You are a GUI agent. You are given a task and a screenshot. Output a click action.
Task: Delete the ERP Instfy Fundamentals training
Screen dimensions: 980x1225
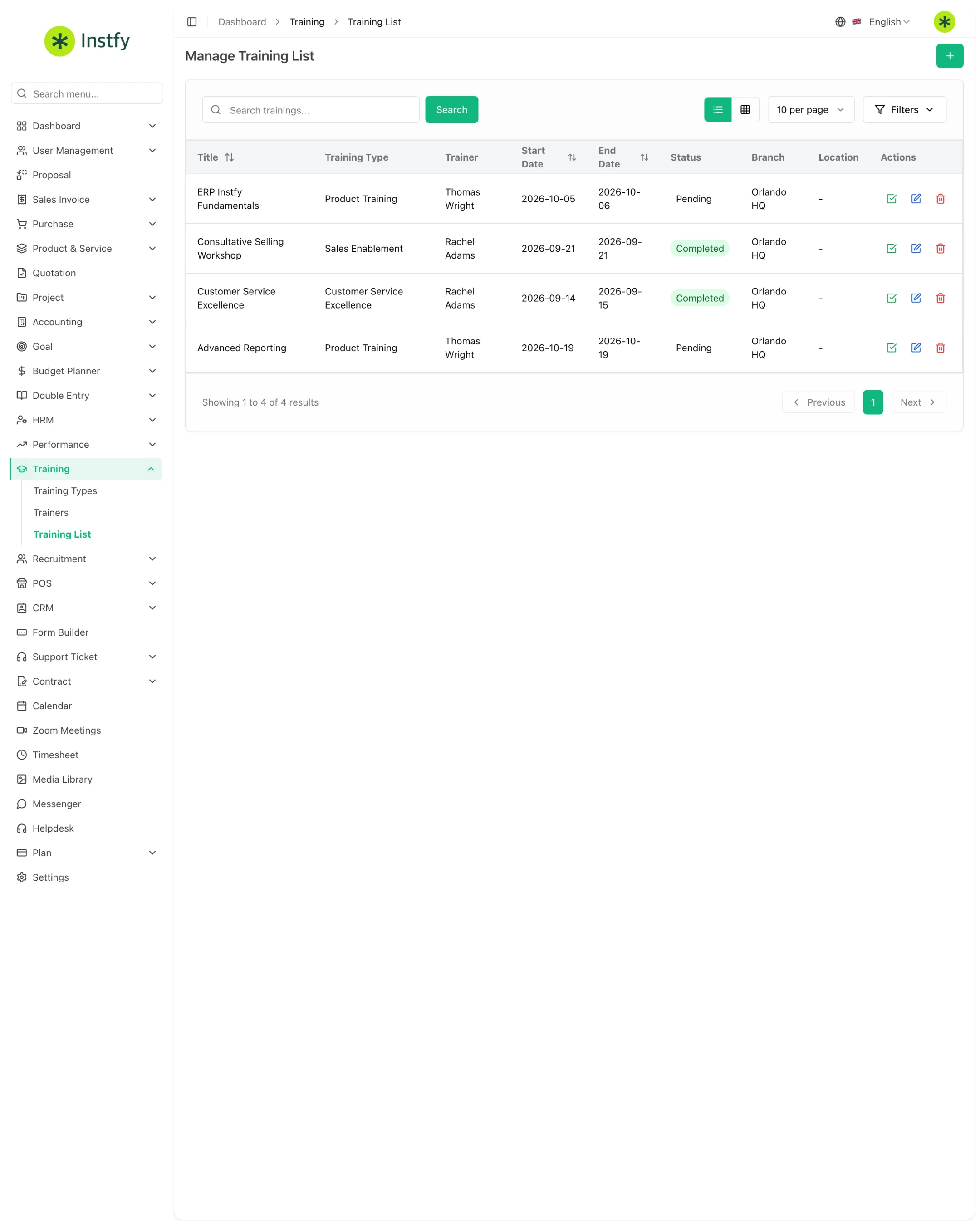940,199
